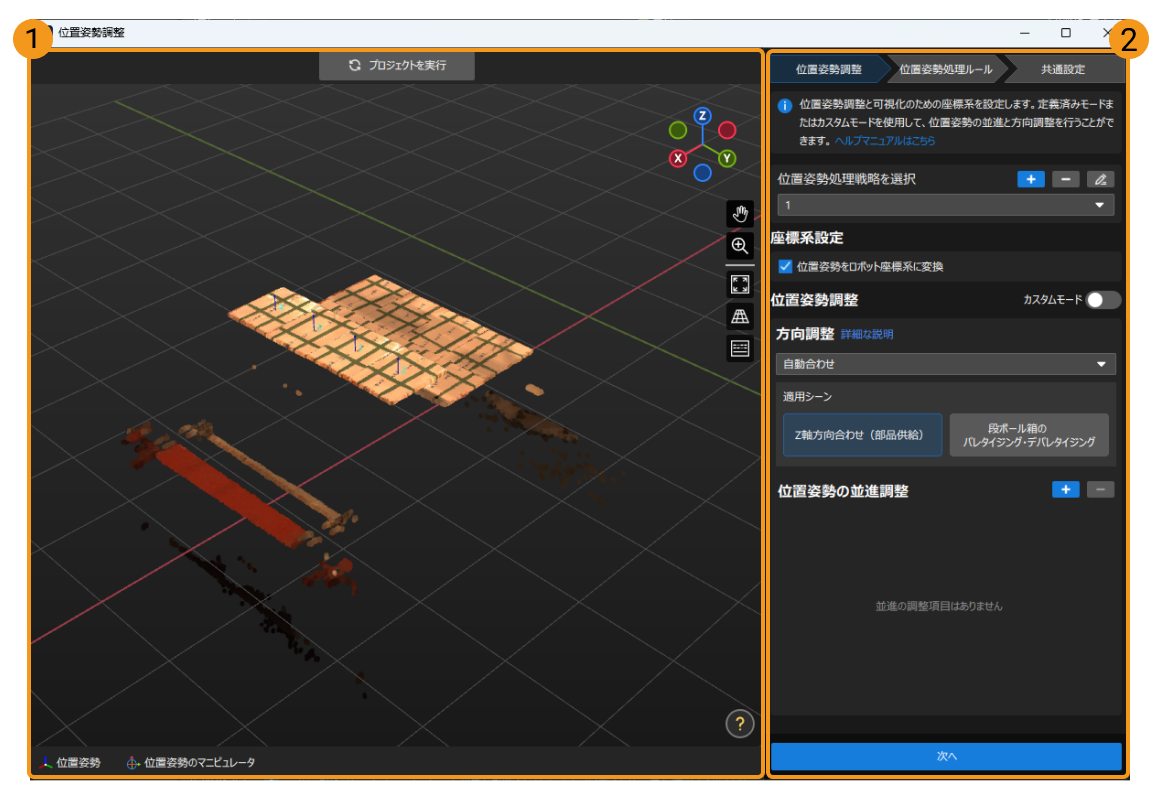The height and width of the screenshot is (786, 1162).
Task: Add a new pose processing strategy
Action: pyautogui.click(x=1031, y=180)
